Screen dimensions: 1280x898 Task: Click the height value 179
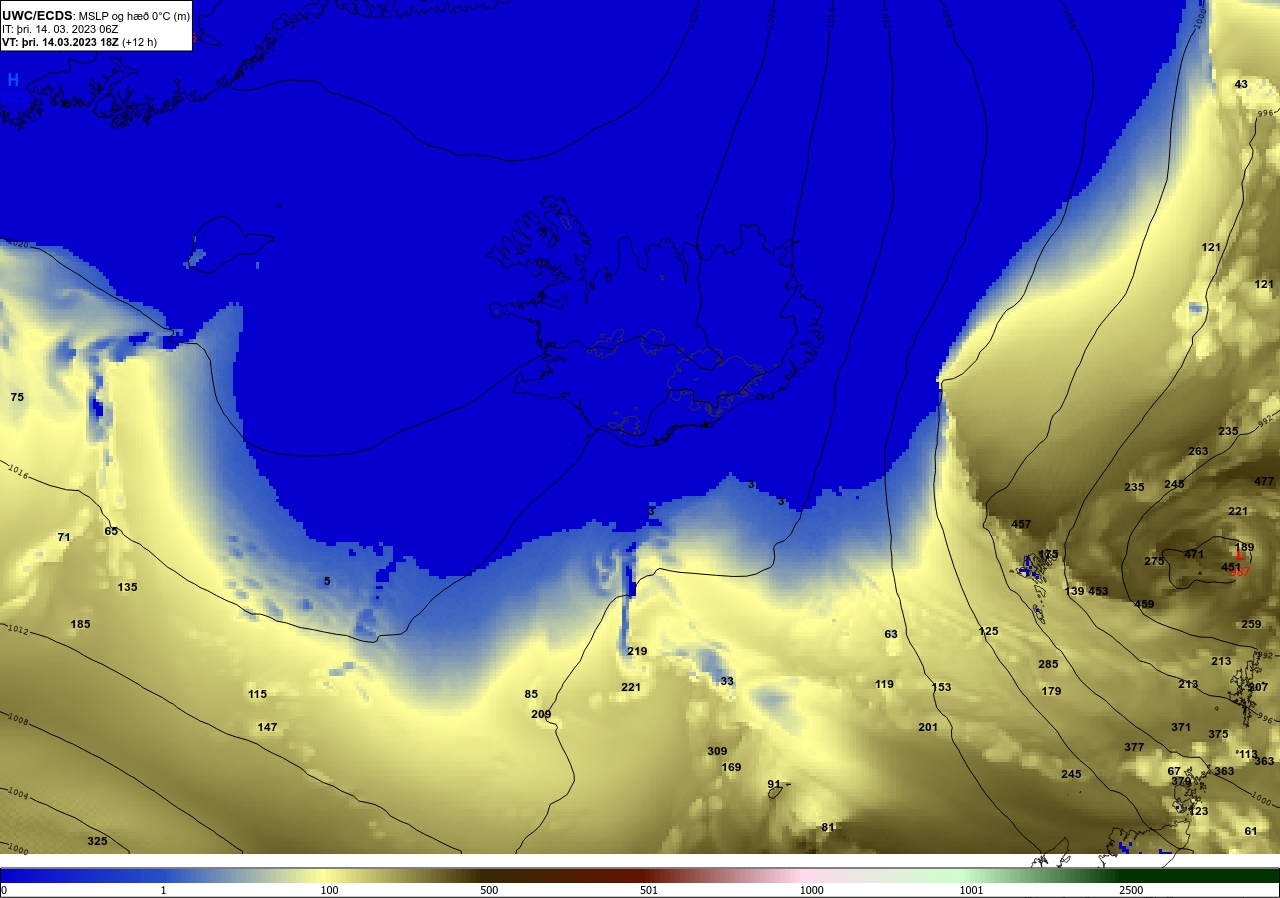pyautogui.click(x=1051, y=691)
